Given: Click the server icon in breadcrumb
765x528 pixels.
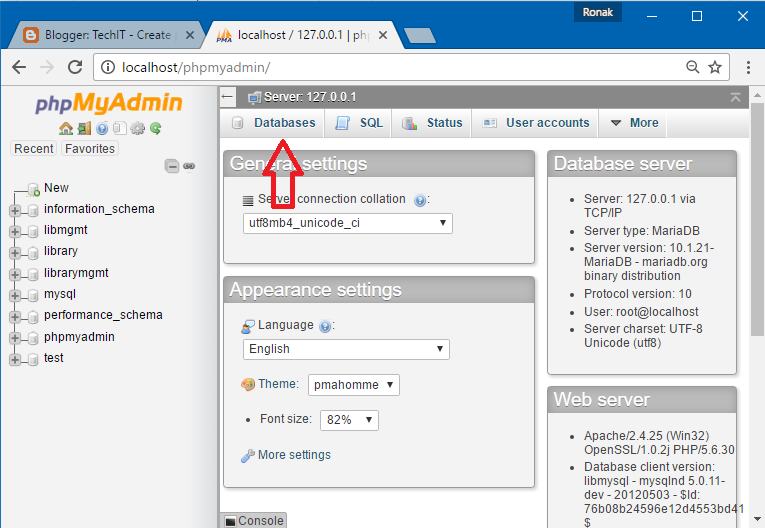Looking at the screenshot, I should (x=254, y=98).
